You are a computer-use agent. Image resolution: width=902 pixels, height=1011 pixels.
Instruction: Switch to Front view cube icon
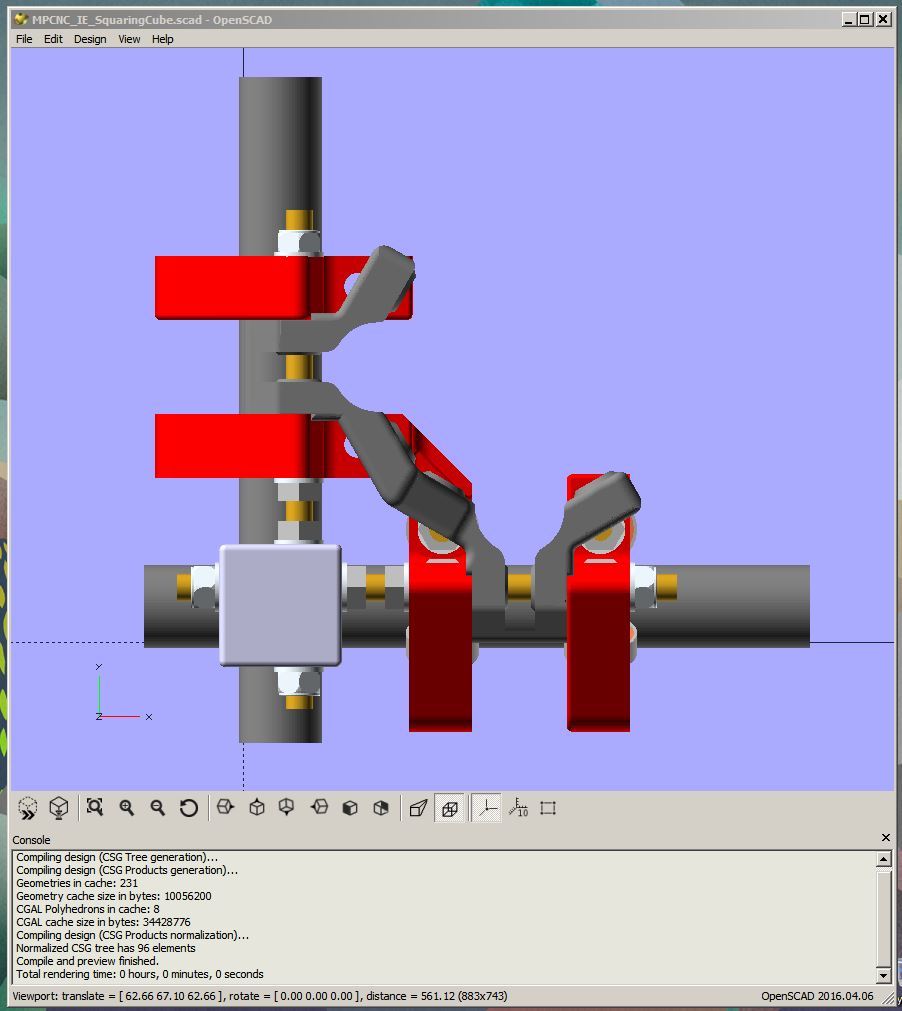[350, 808]
